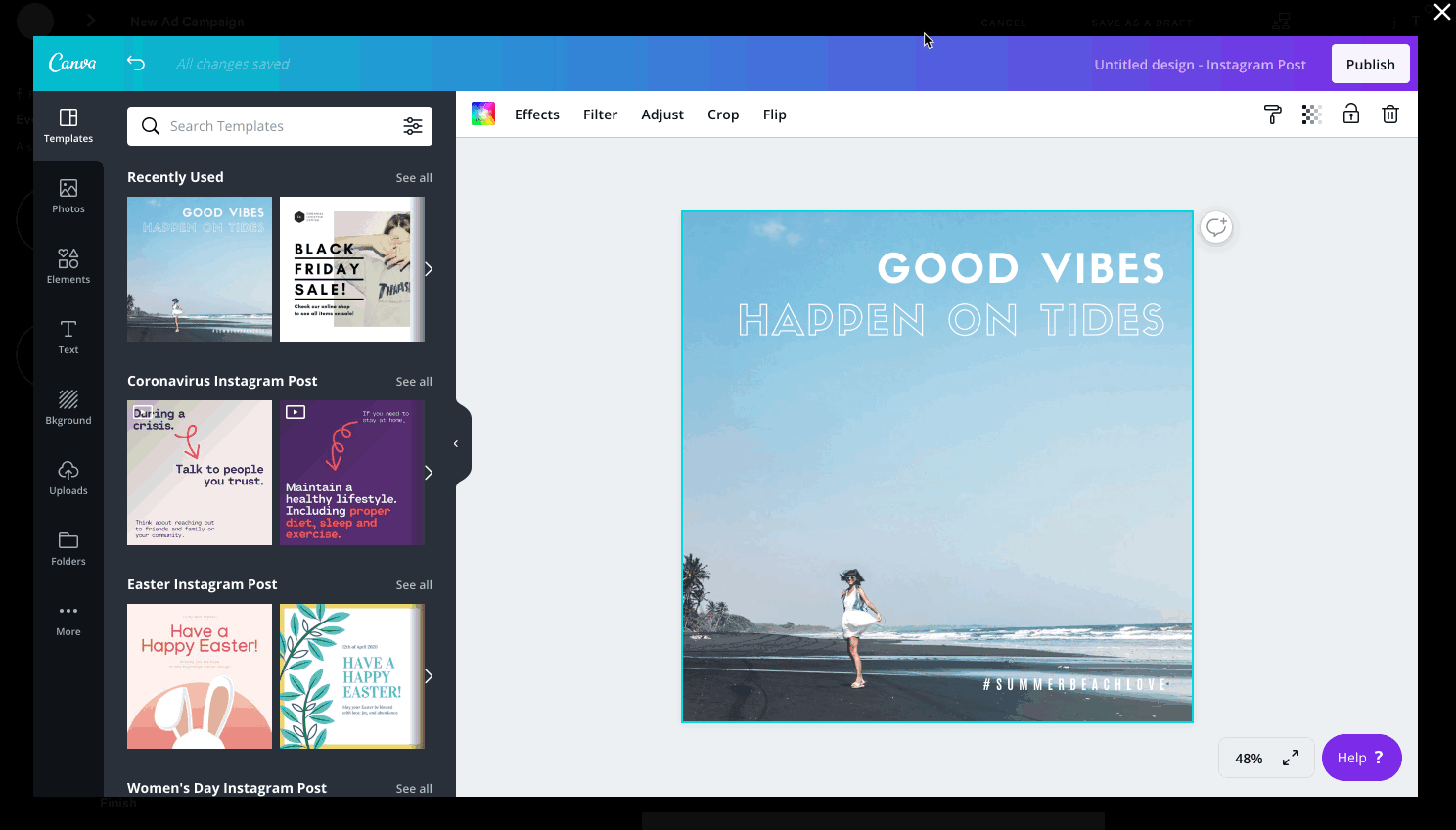Click the Publish button
Image resolution: width=1456 pixels, height=830 pixels.
pyautogui.click(x=1371, y=64)
